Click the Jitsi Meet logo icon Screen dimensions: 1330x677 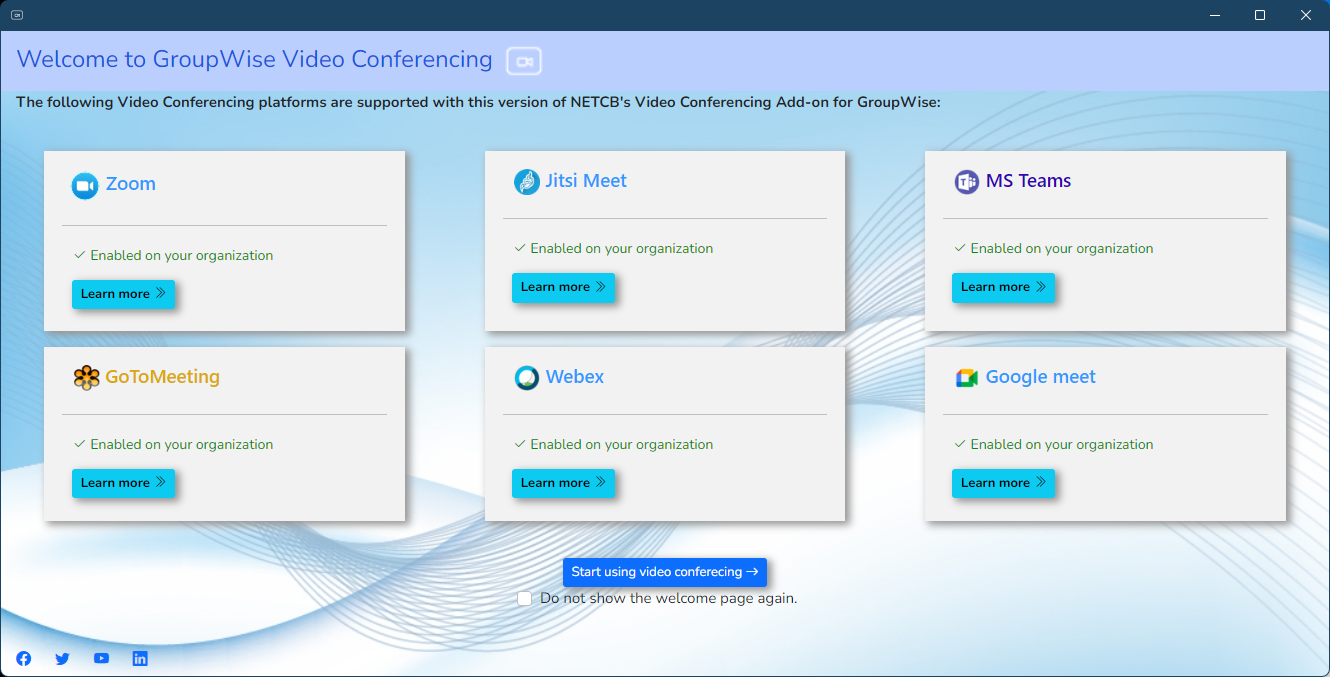tap(526, 182)
